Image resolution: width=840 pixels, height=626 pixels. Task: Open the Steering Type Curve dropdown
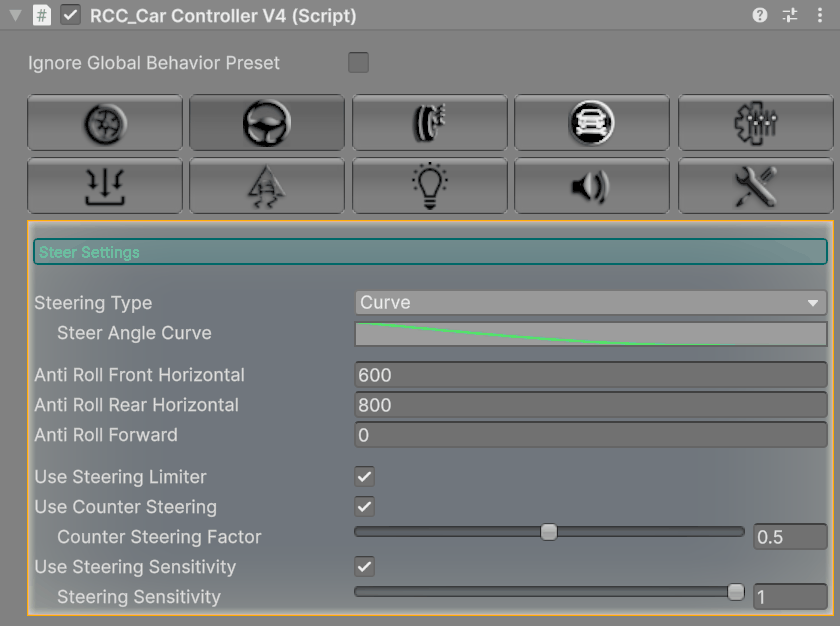pos(591,303)
